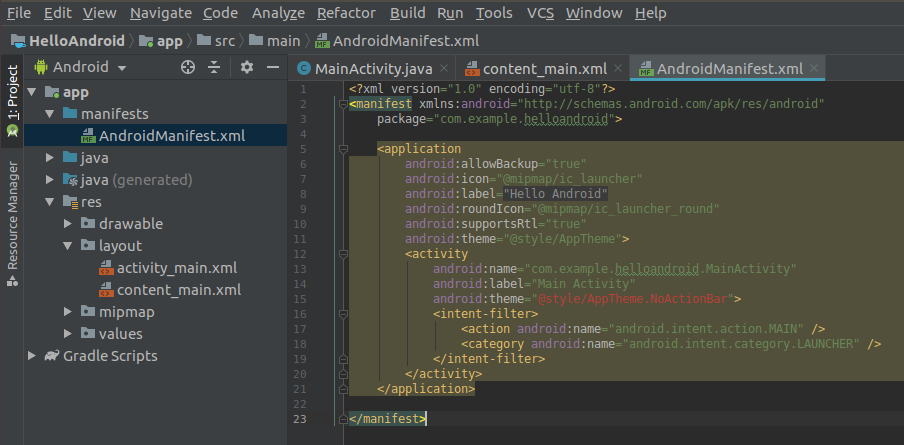Collapse the app module node
This screenshot has width=904, height=445.
pos(32,92)
